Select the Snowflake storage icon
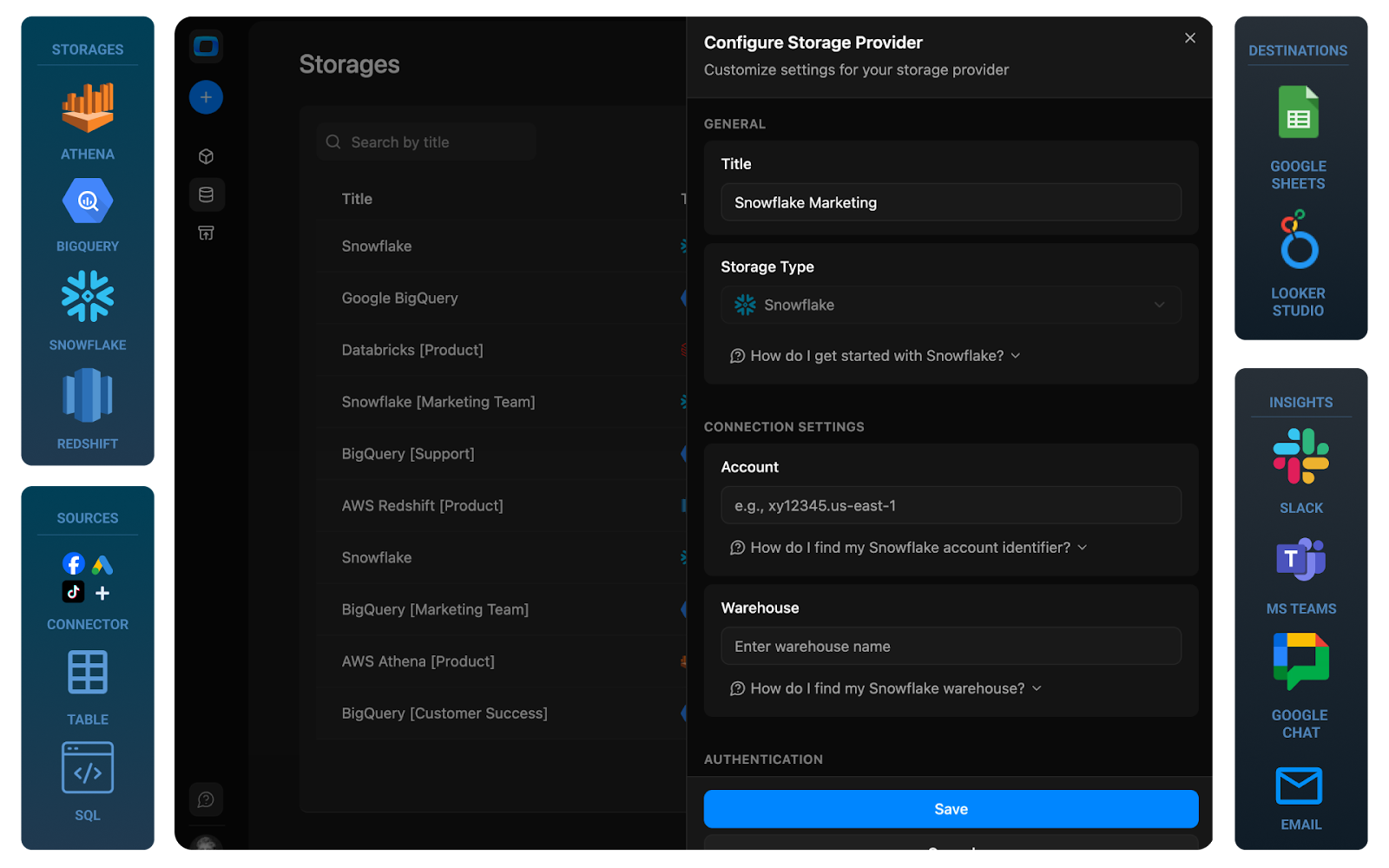This screenshot has width=1389, height=868. [87, 295]
